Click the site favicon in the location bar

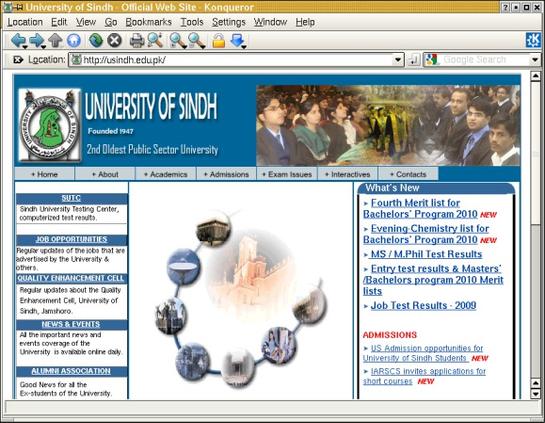click(x=76, y=60)
